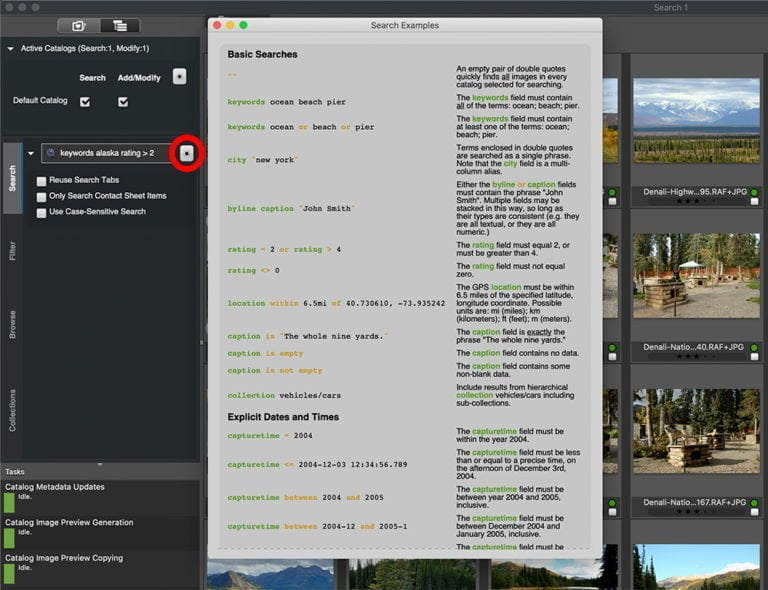Open the Active Catalogs options dropdown button

tap(179, 76)
